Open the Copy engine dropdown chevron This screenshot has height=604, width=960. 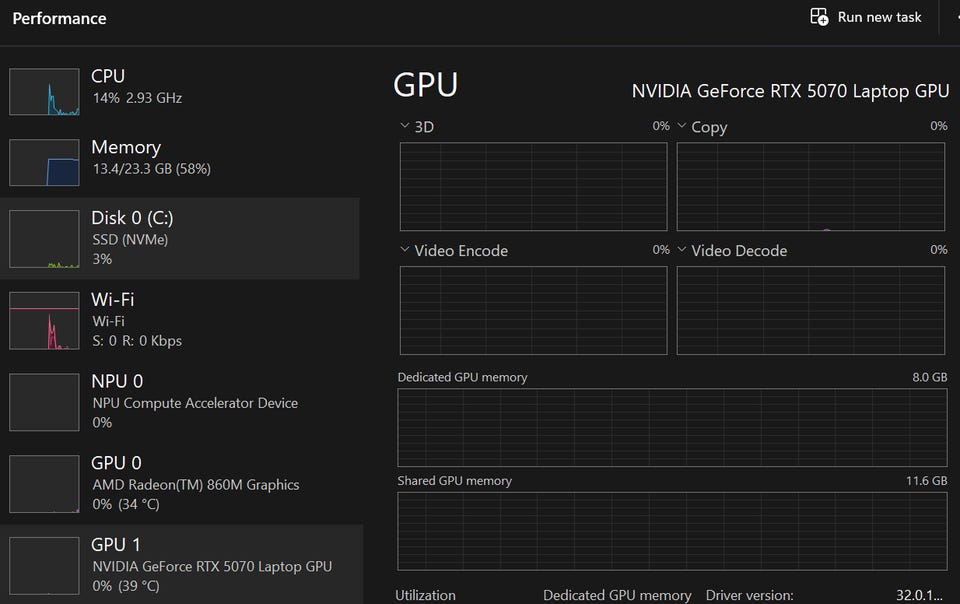[x=682, y=126]
